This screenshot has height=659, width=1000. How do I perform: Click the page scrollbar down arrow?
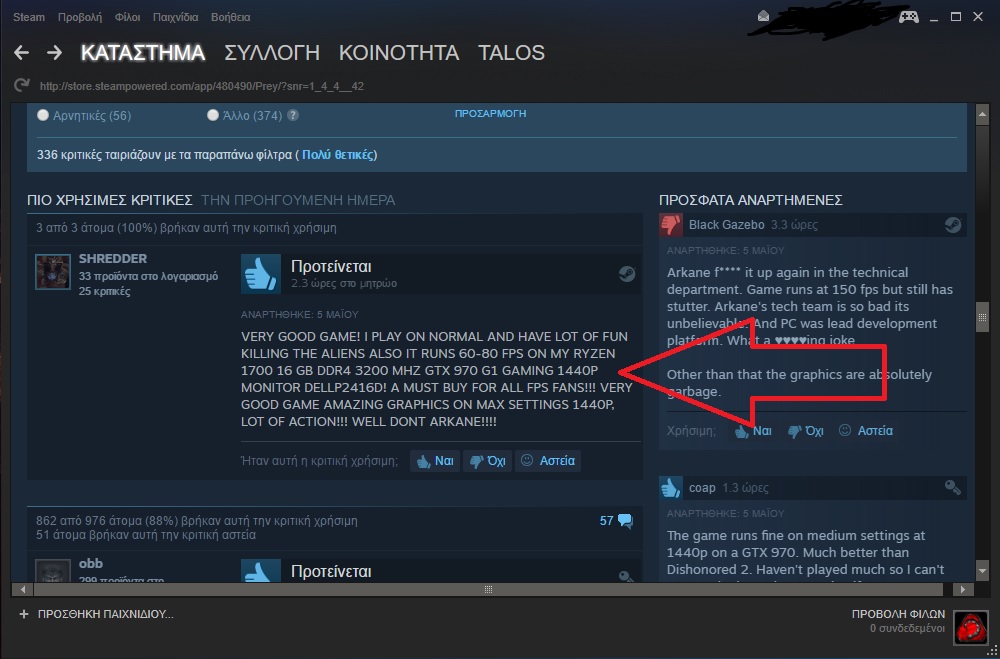coord(982,568)
